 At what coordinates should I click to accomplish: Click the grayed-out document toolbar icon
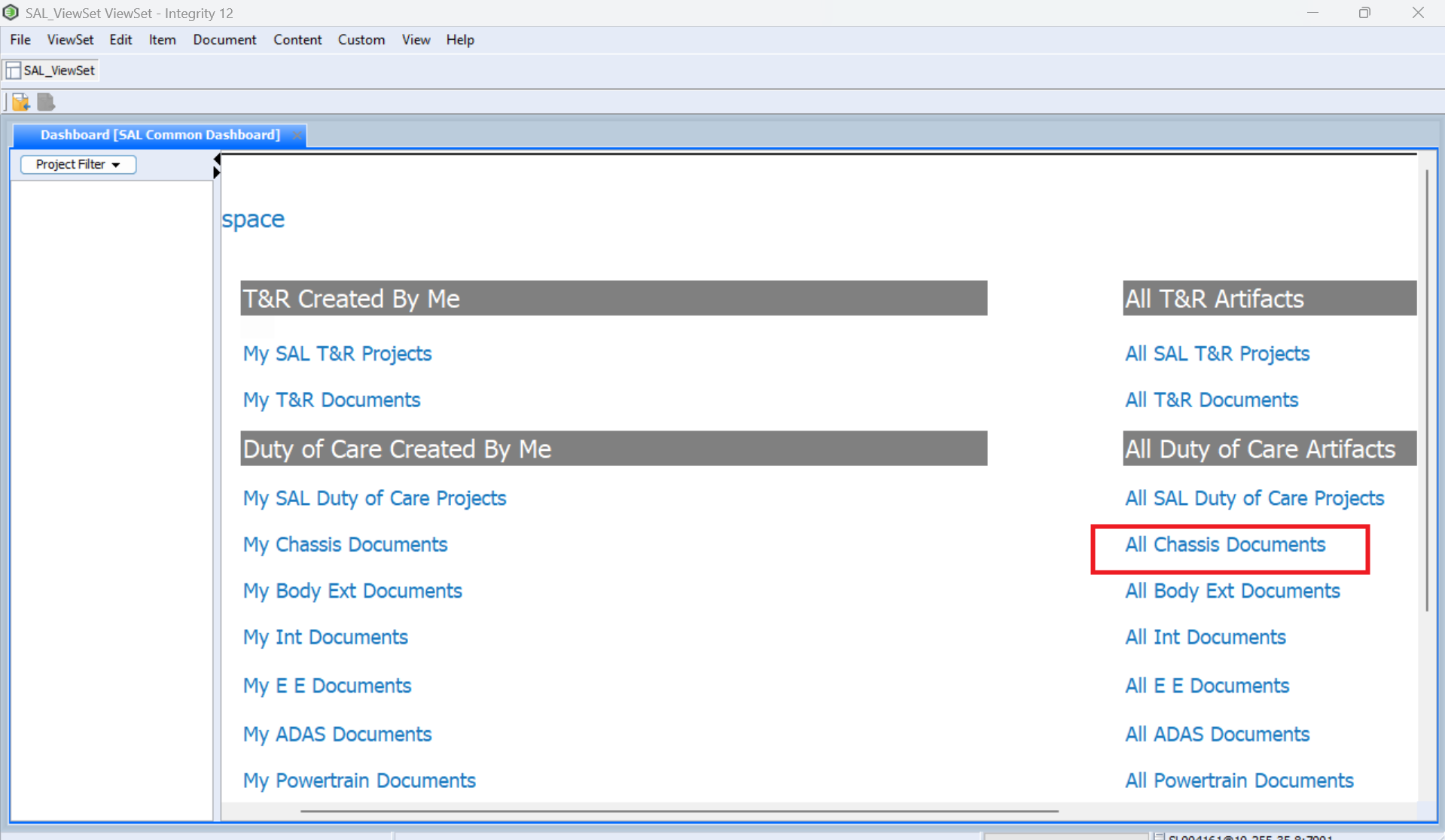pyautogui.click(x=46, y=102)
